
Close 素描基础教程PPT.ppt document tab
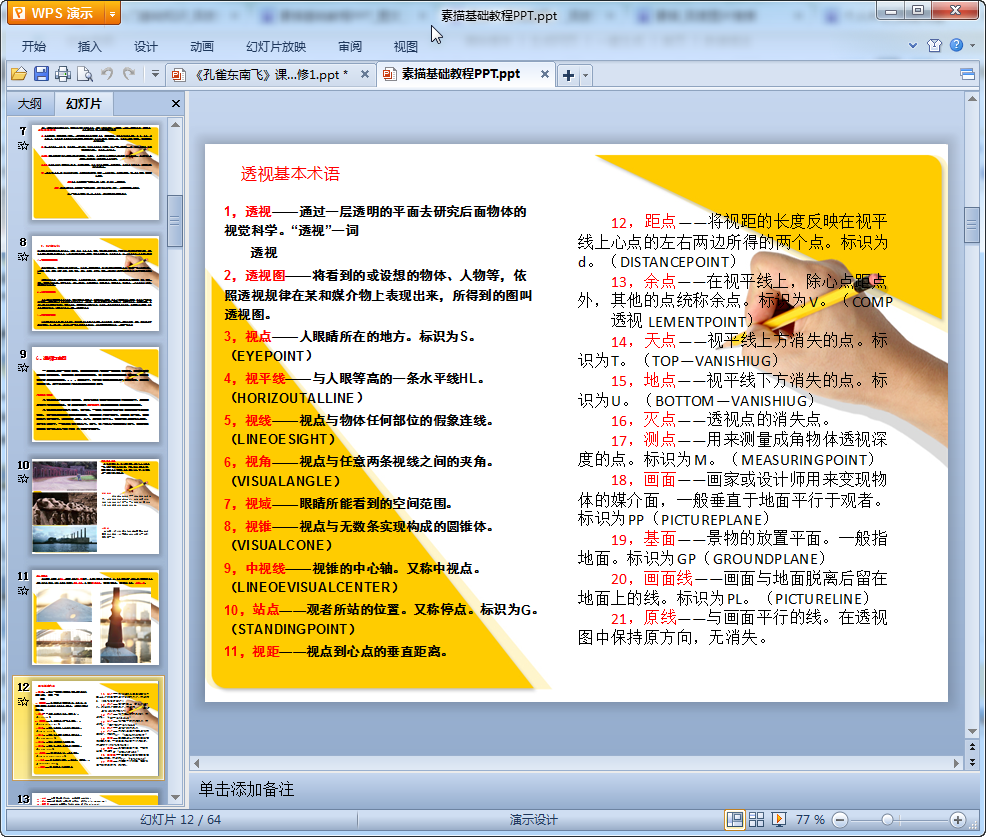545,74
